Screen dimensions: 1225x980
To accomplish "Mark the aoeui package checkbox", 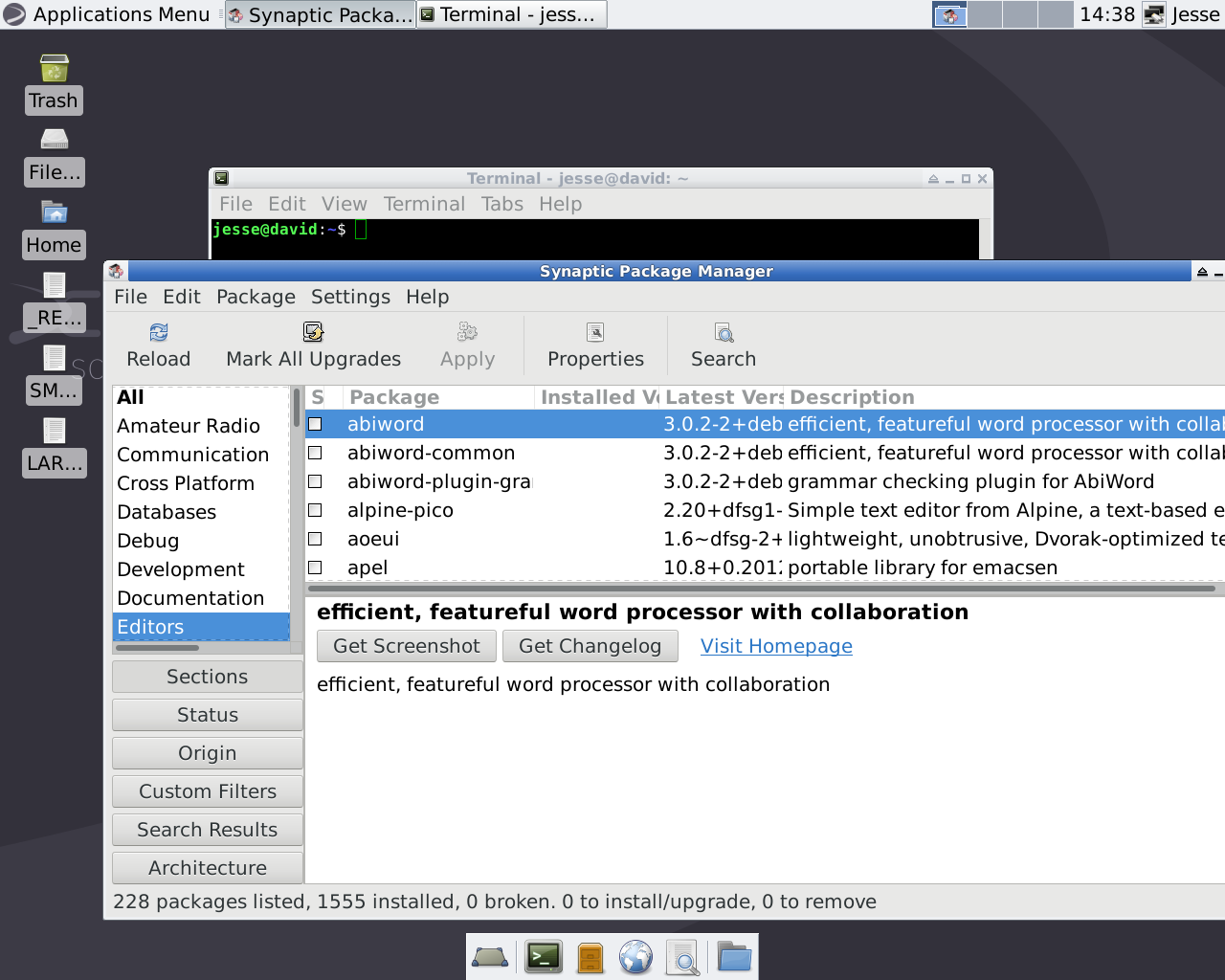I will click(x=315, y=539).
